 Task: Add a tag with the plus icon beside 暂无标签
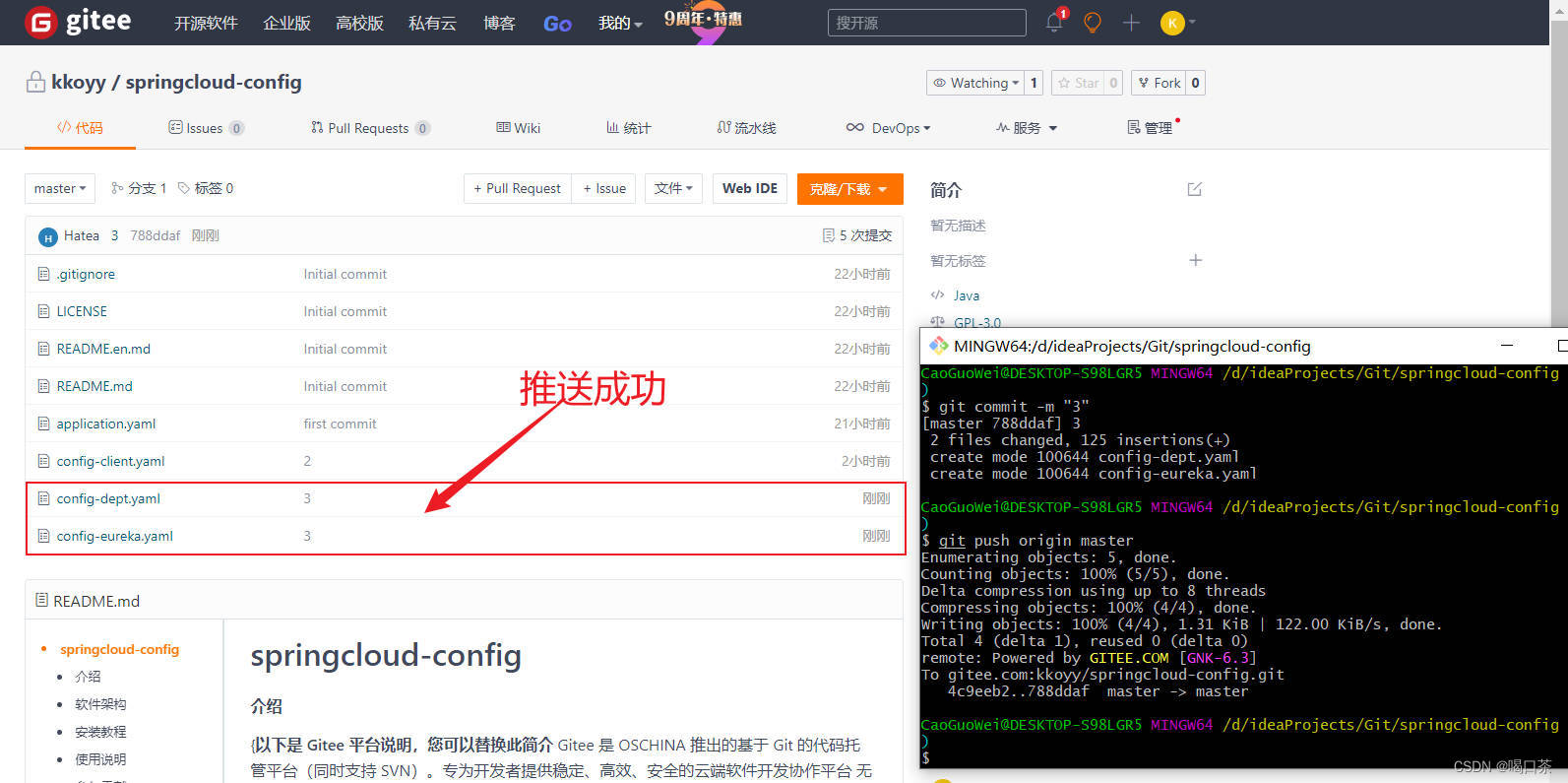[x=1195, y=260]
